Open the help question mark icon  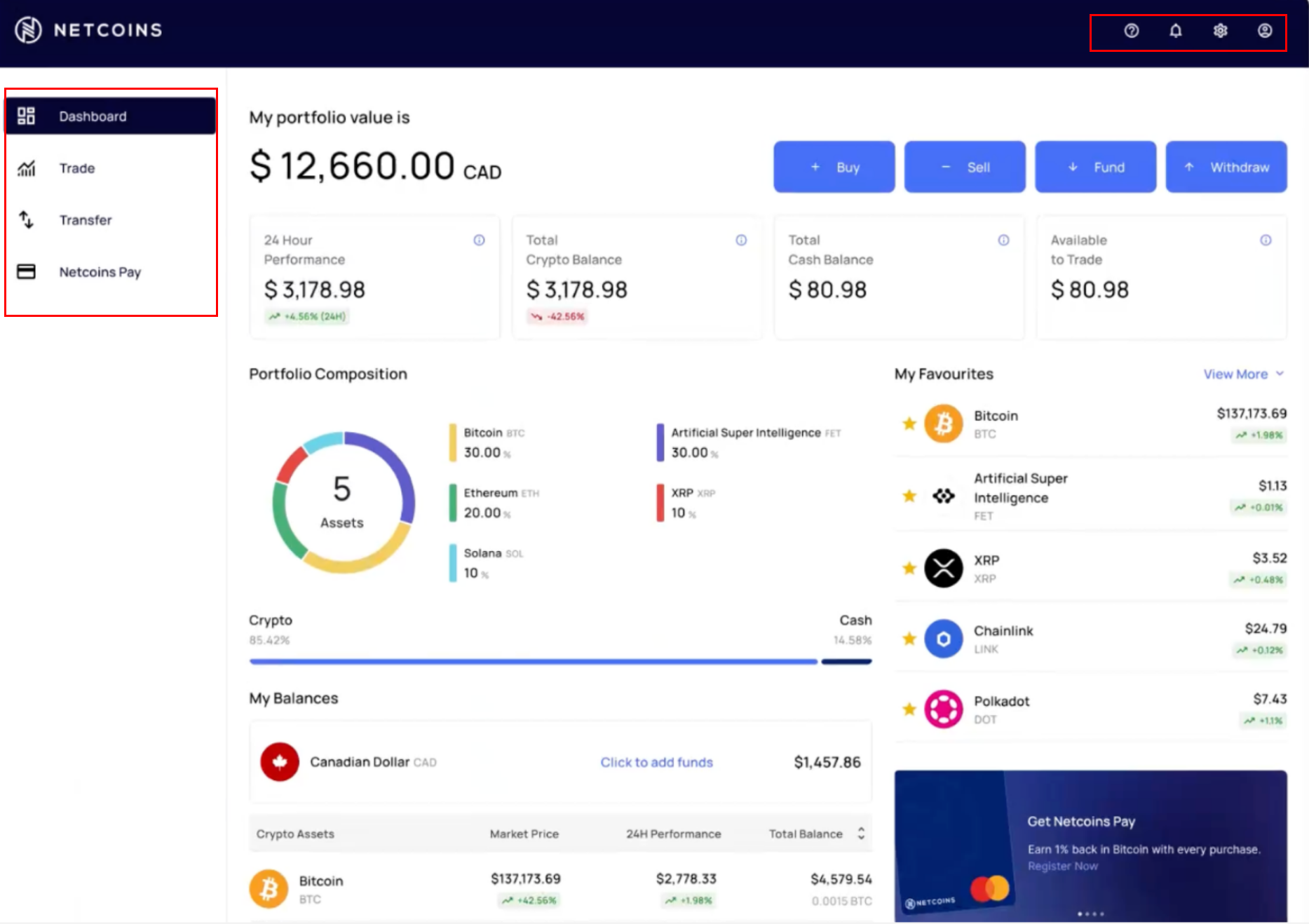[1131, 31]
